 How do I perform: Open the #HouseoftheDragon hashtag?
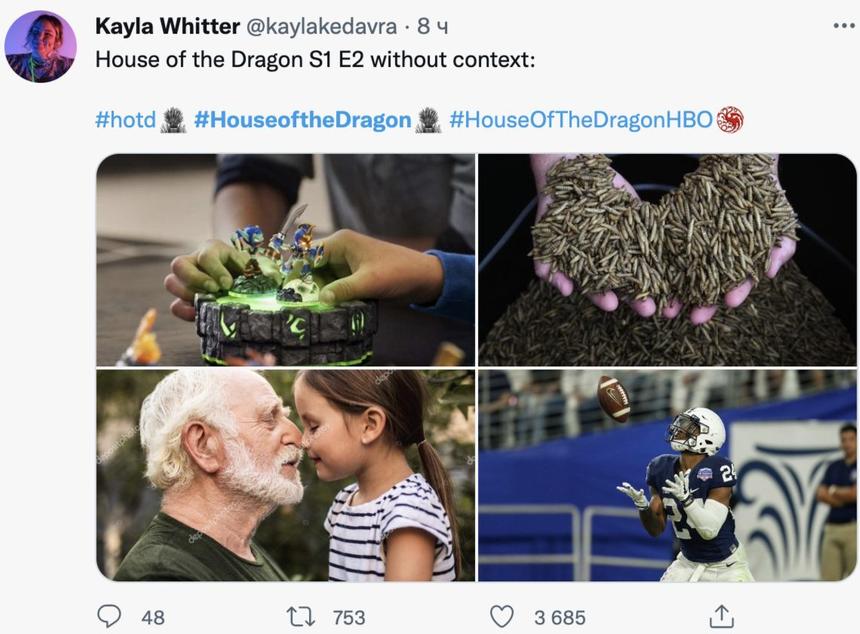coord(302,120)
